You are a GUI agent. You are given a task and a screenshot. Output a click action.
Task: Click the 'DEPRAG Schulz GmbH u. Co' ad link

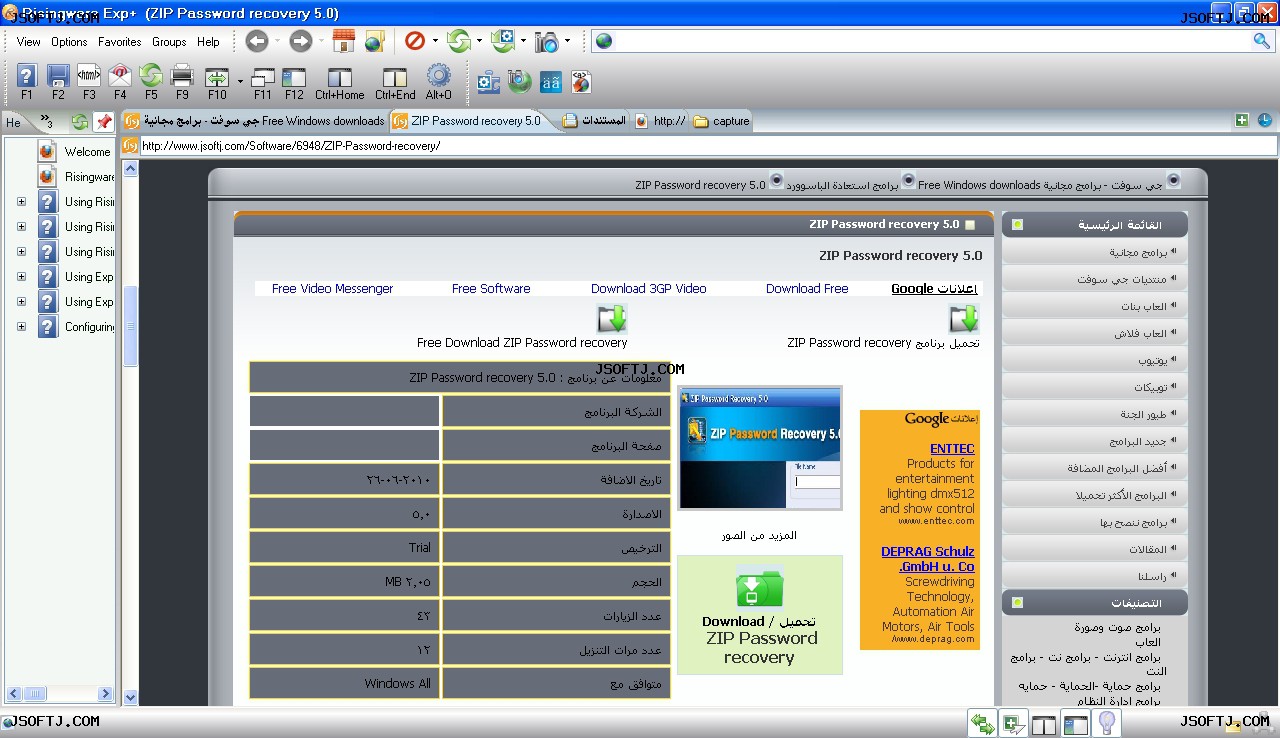click(928, 559)
